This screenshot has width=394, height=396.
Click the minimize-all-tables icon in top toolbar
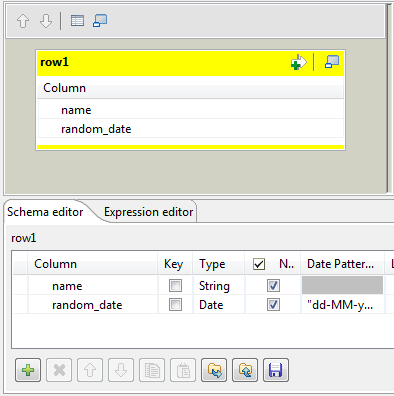pyautogui.click(x=100, y=21)
